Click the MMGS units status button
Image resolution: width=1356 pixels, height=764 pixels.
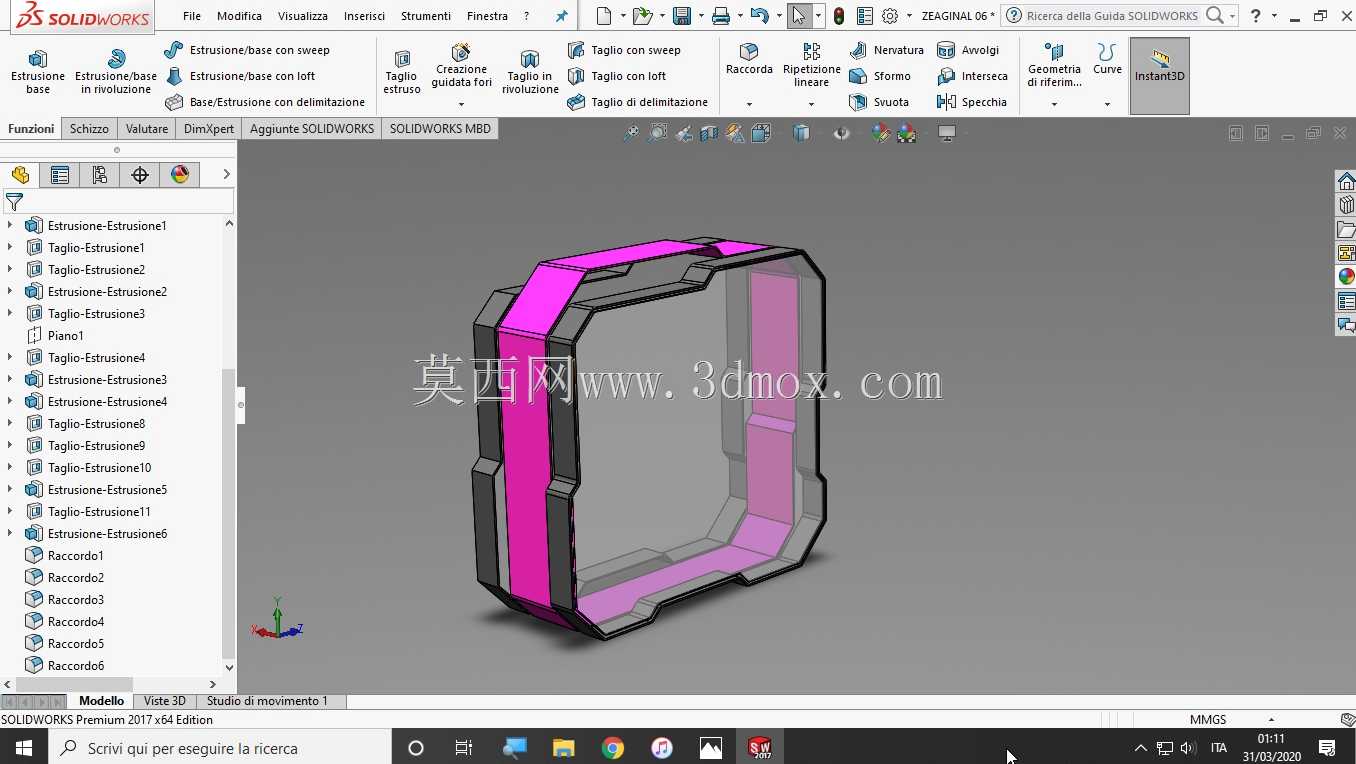tap(1208, 719)
